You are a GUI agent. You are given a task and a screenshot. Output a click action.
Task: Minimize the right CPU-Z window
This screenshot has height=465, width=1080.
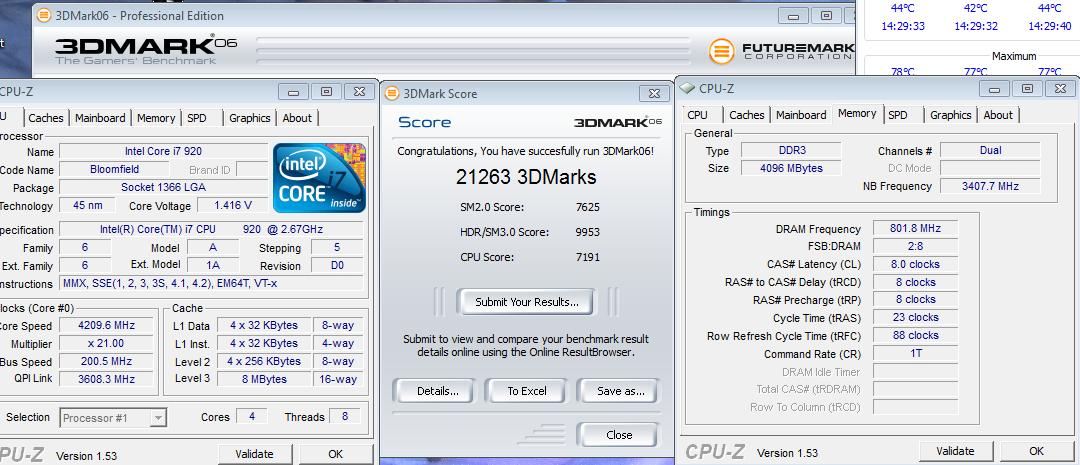coord(995,89)
